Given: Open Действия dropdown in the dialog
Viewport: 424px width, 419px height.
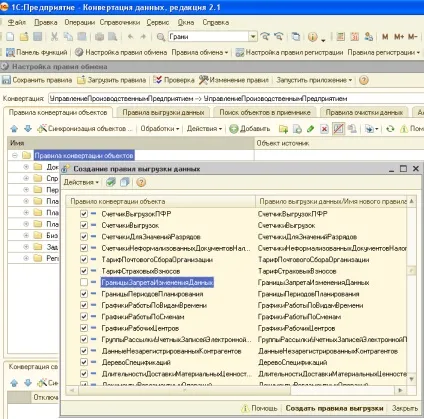Looking at the screenshot, I should 81,182.
